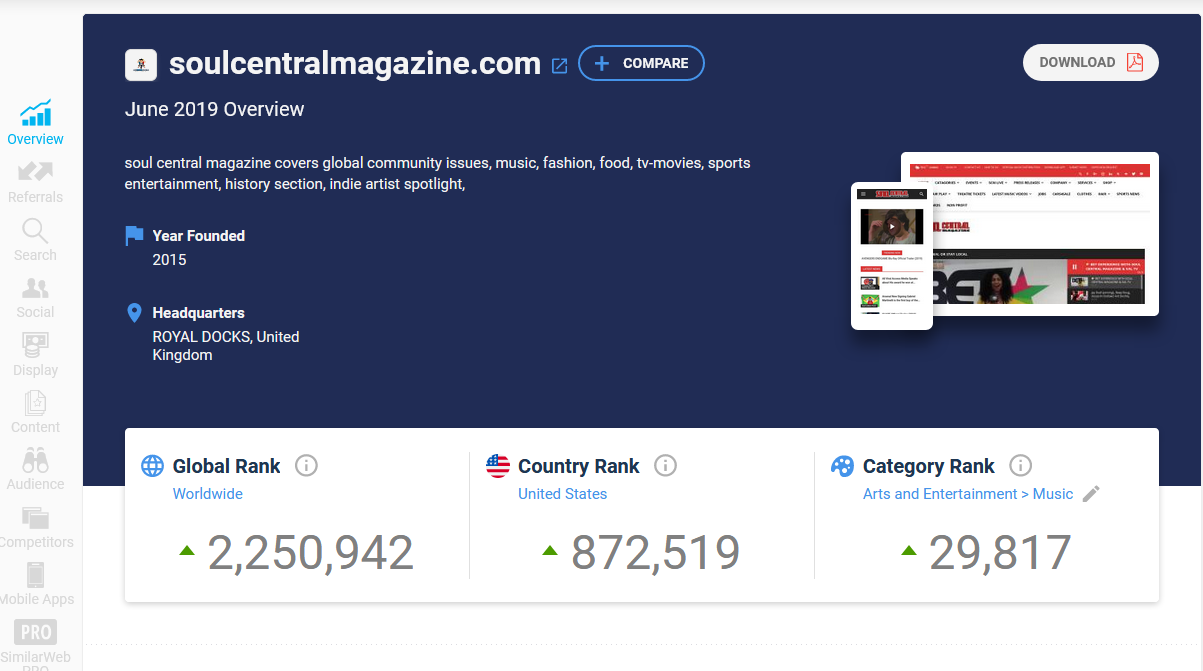Click the Country Rank heading

coord(579,466)
